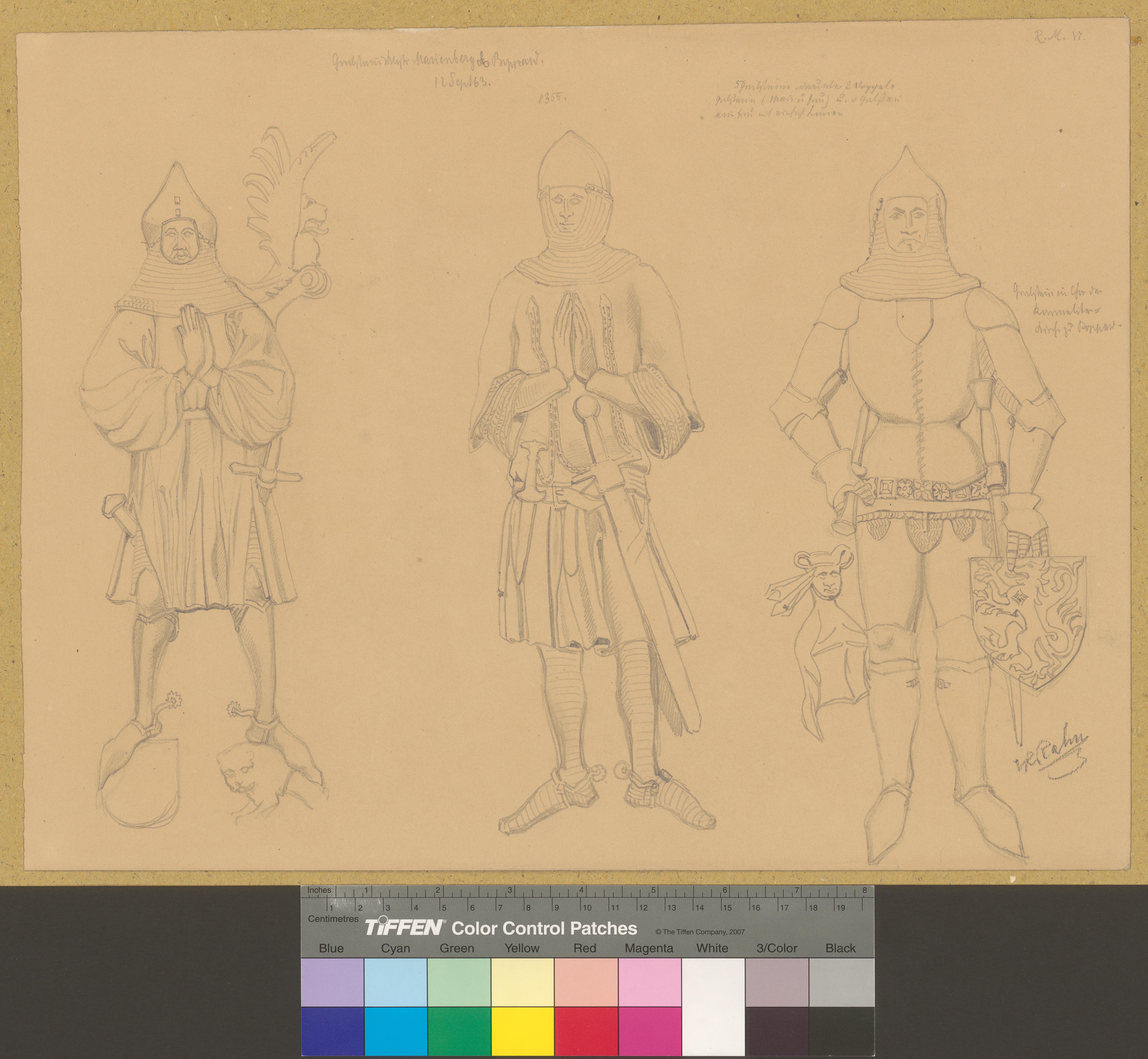The width and height of the screenshot is (1148, 1059).
Task: Click the 'Blue' patch label
Action: point(331,948)
